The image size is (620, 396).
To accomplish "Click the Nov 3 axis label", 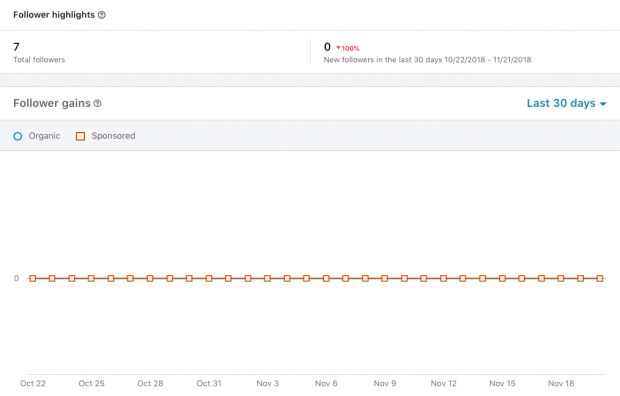I will click(267, 383).
